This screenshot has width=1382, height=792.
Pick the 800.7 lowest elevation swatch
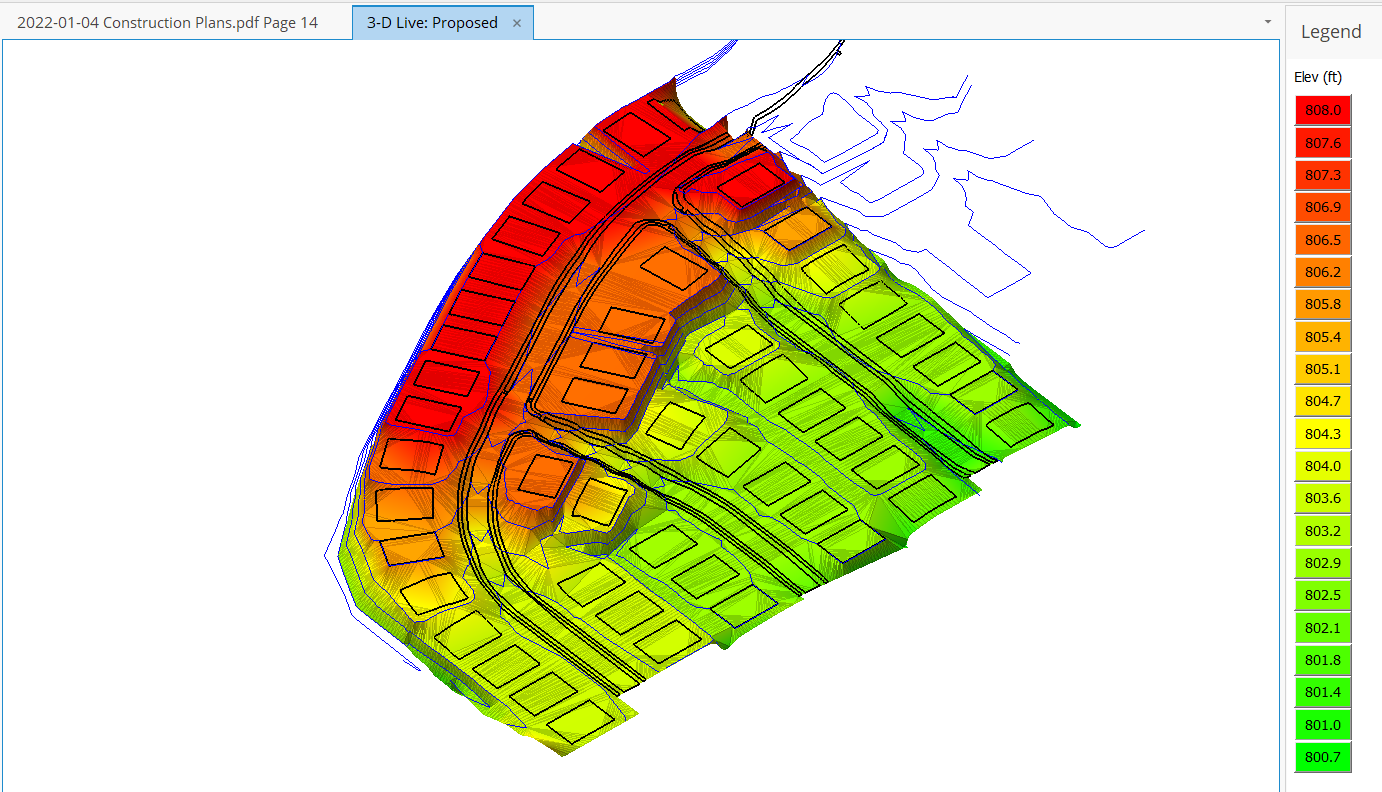[1322, 757]
